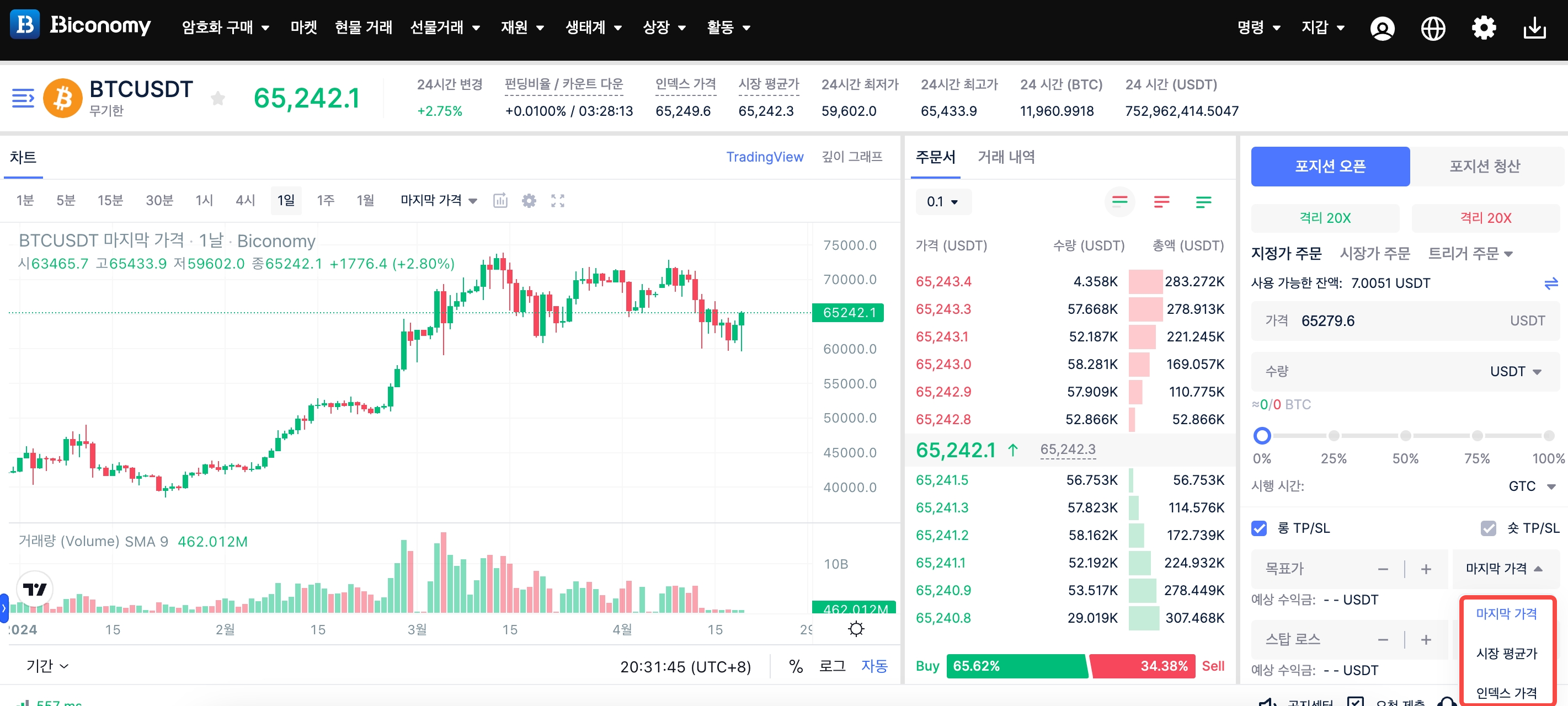The image size is (1568, 706).
Task: Open the chart settings gear icon
Action: 529,201
